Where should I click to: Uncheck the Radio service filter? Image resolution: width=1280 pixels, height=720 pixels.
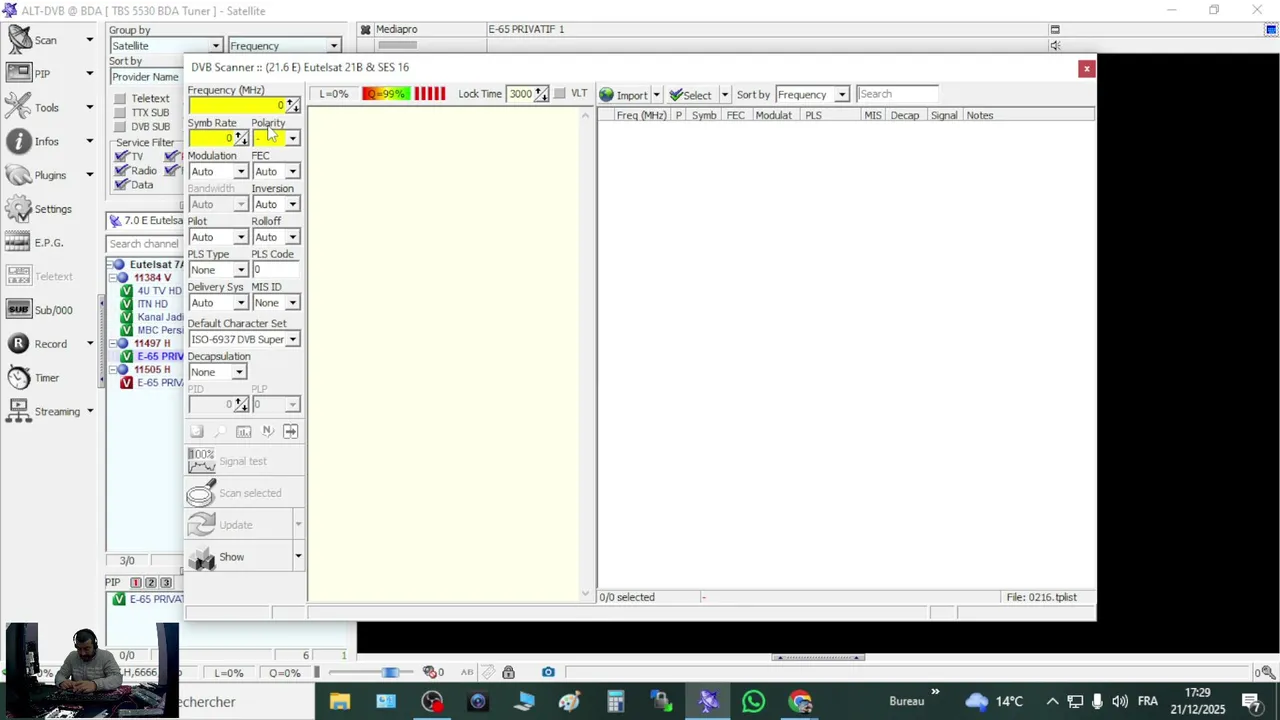pos(121,170)
